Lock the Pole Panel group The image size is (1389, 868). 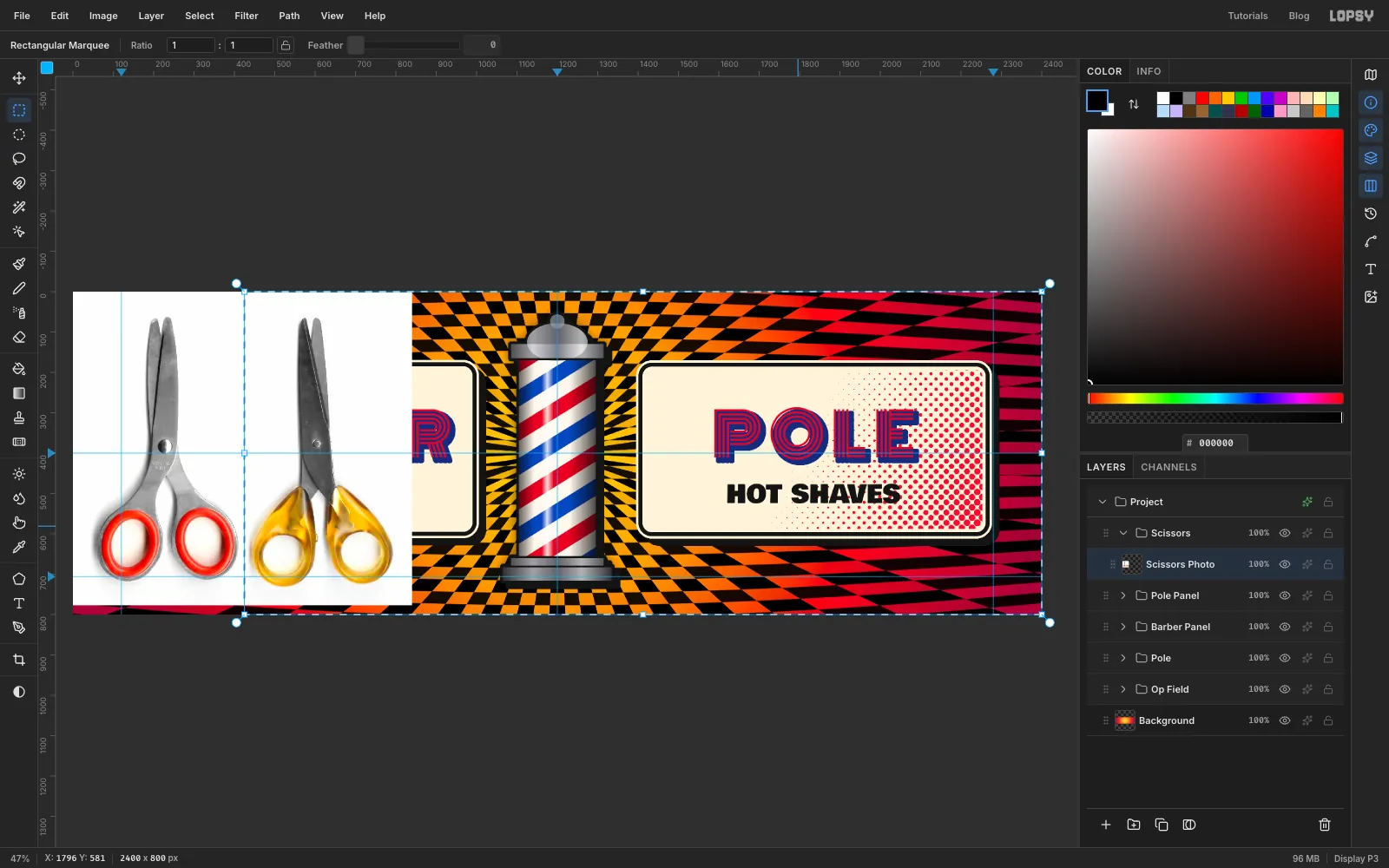tap(1328, 595)
